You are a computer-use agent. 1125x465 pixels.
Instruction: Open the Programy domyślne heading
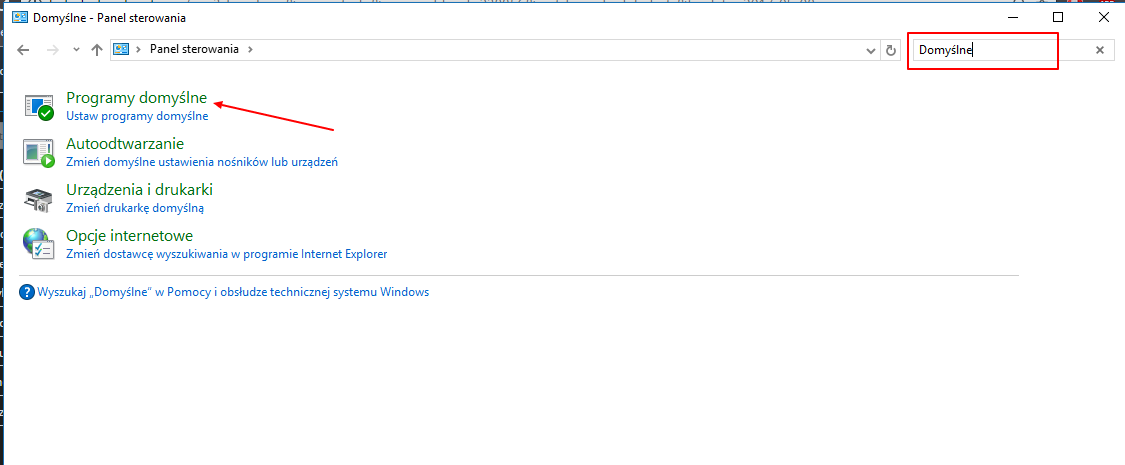coord(136,98)
